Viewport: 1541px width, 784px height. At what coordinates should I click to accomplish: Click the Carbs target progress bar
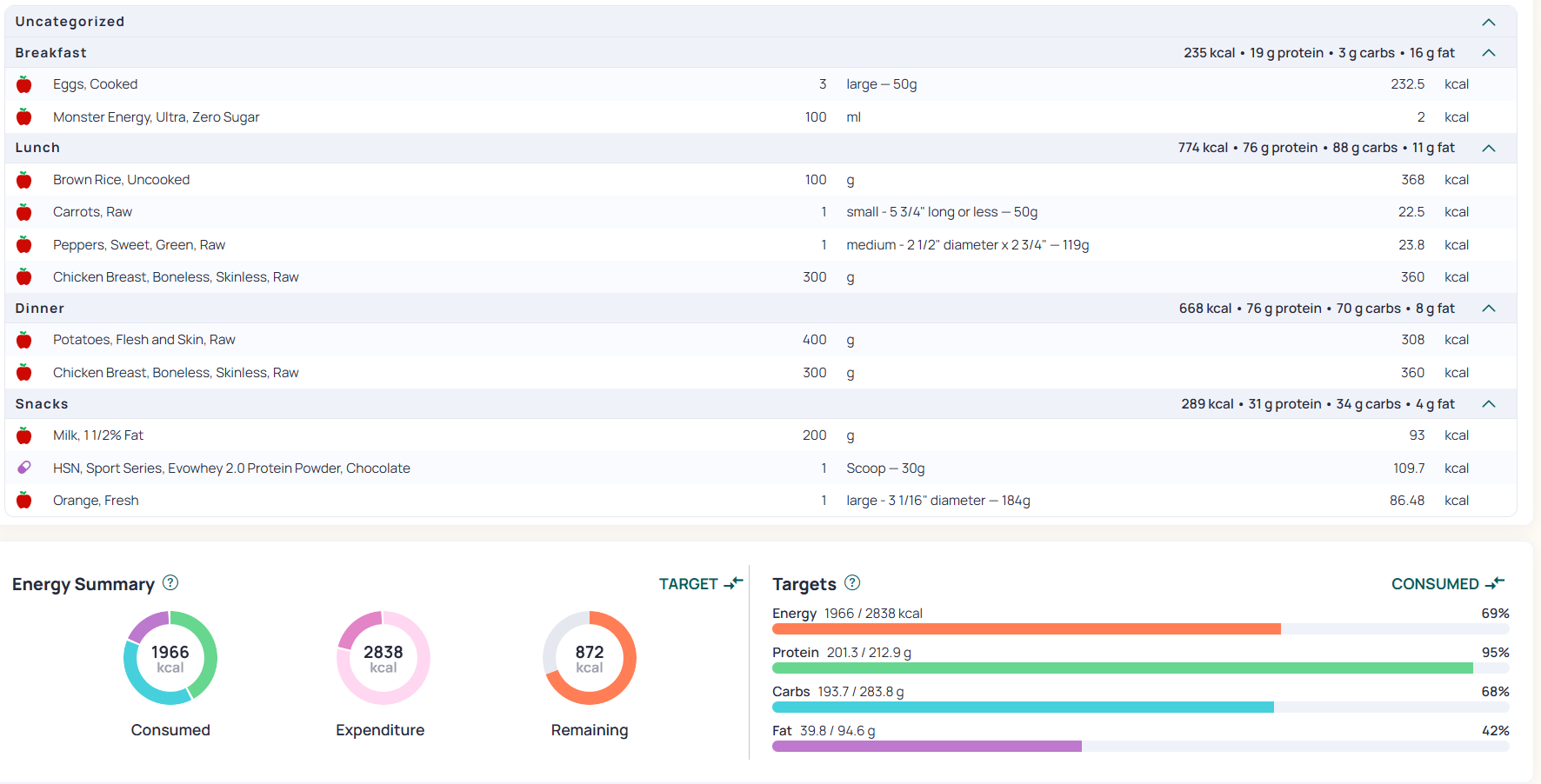(1141, 707)
